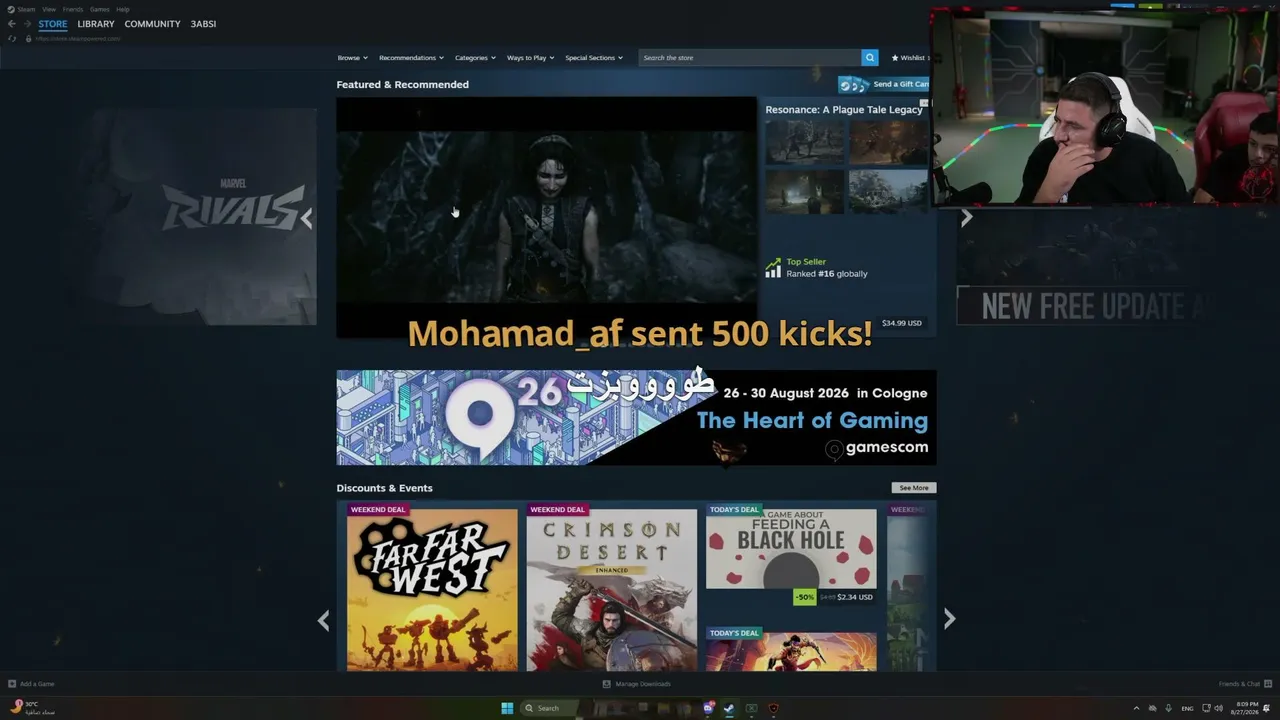Open the Wishlist link
The image size is (1280, 720).
(x=909, y=58)
